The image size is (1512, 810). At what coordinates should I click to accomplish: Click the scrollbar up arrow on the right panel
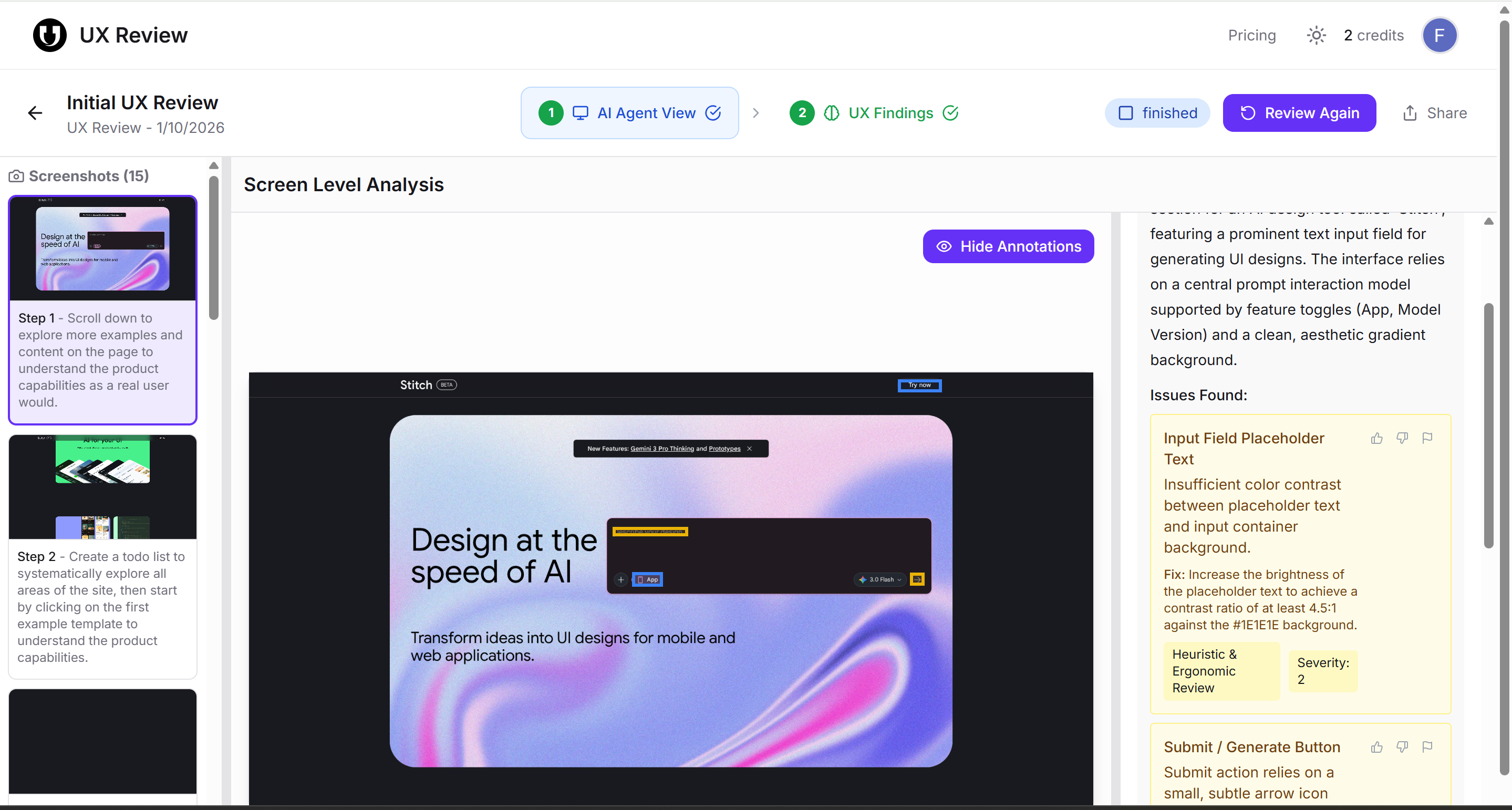click(1489, 221)
